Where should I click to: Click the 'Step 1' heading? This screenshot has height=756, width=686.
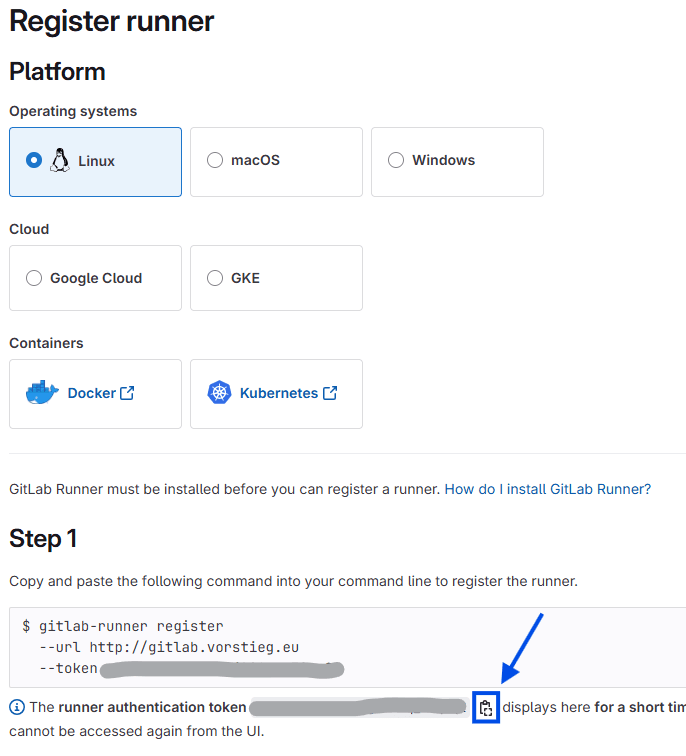pyautogui.click(x=43, y=539)
